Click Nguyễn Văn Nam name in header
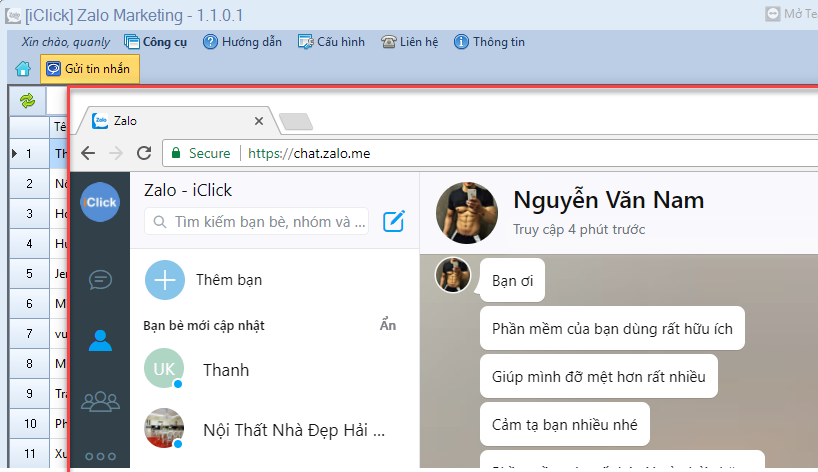 608,200
